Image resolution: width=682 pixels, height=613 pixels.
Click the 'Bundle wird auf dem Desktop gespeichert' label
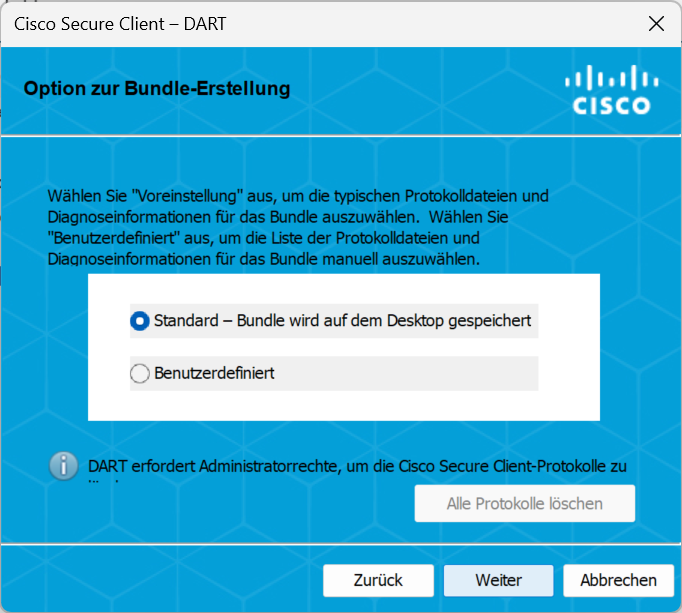coord(342,321)
